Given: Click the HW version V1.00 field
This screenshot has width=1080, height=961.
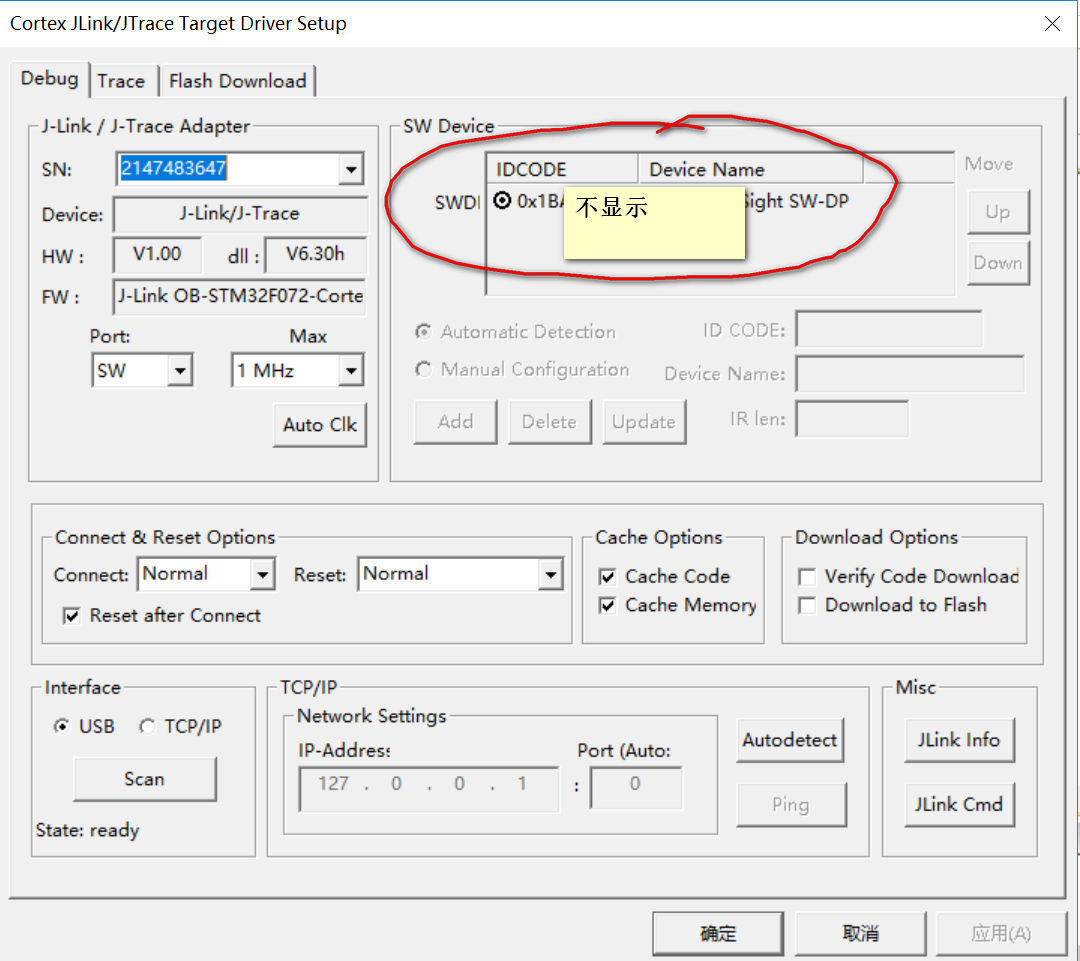Looking at the screenshot, I should (x=157, y=254).
